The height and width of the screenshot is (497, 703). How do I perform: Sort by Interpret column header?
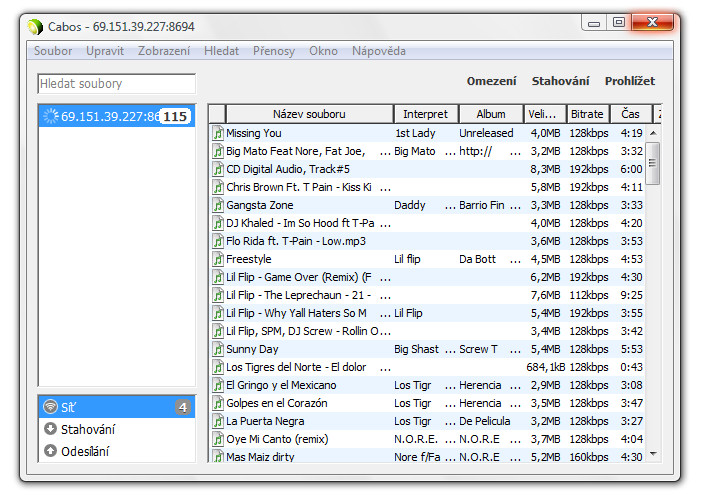point(425,114)
